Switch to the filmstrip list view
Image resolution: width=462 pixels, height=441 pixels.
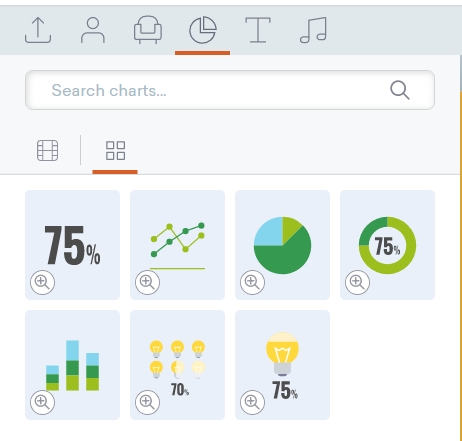point(47,151)
